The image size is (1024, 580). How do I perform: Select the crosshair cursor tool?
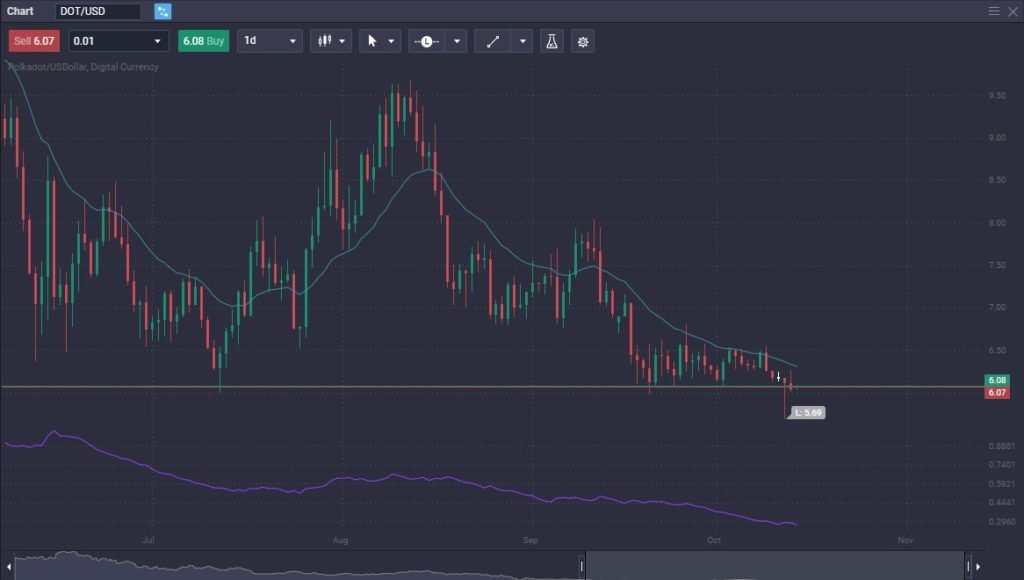point(371,41)
